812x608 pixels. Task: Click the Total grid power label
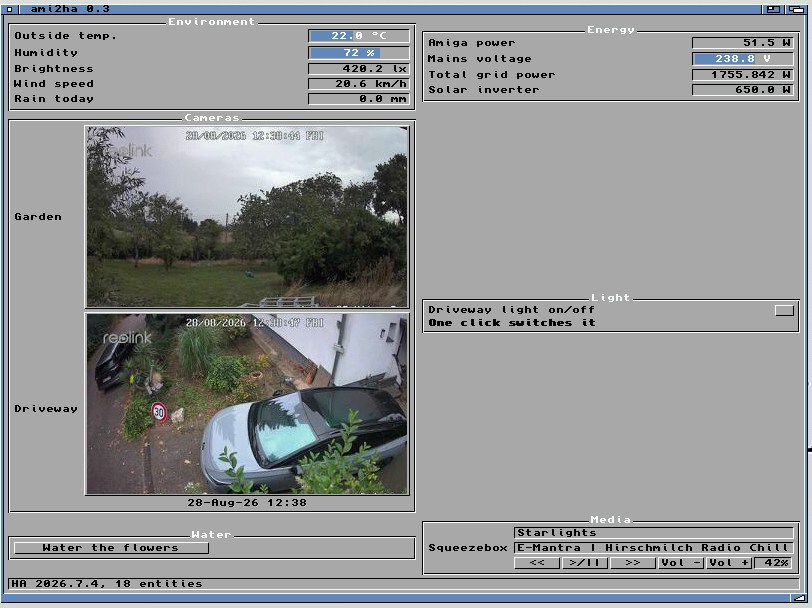tap(492, 75)
